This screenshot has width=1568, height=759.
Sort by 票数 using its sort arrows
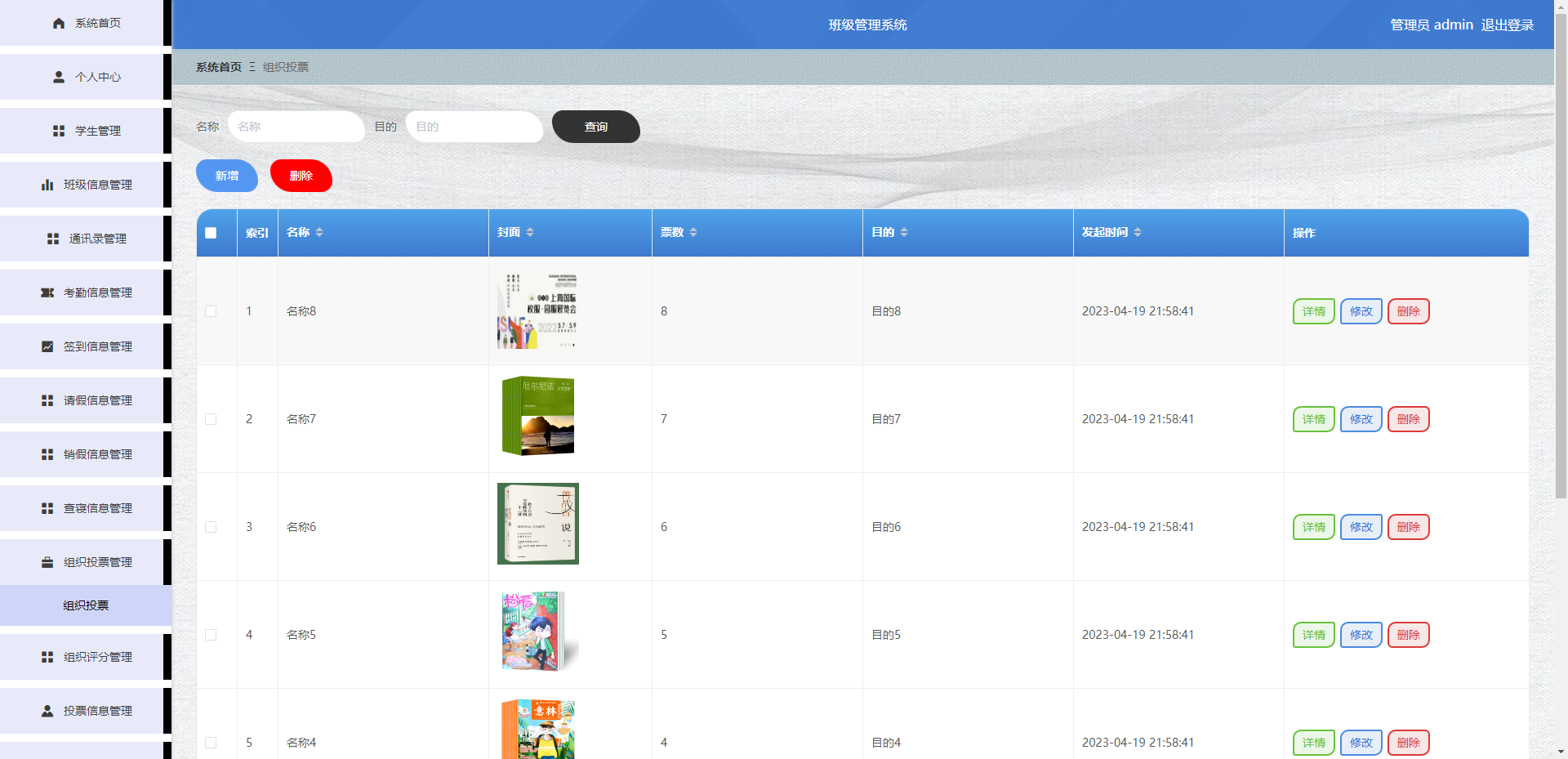pyautogui.click(x=693, y=233)
